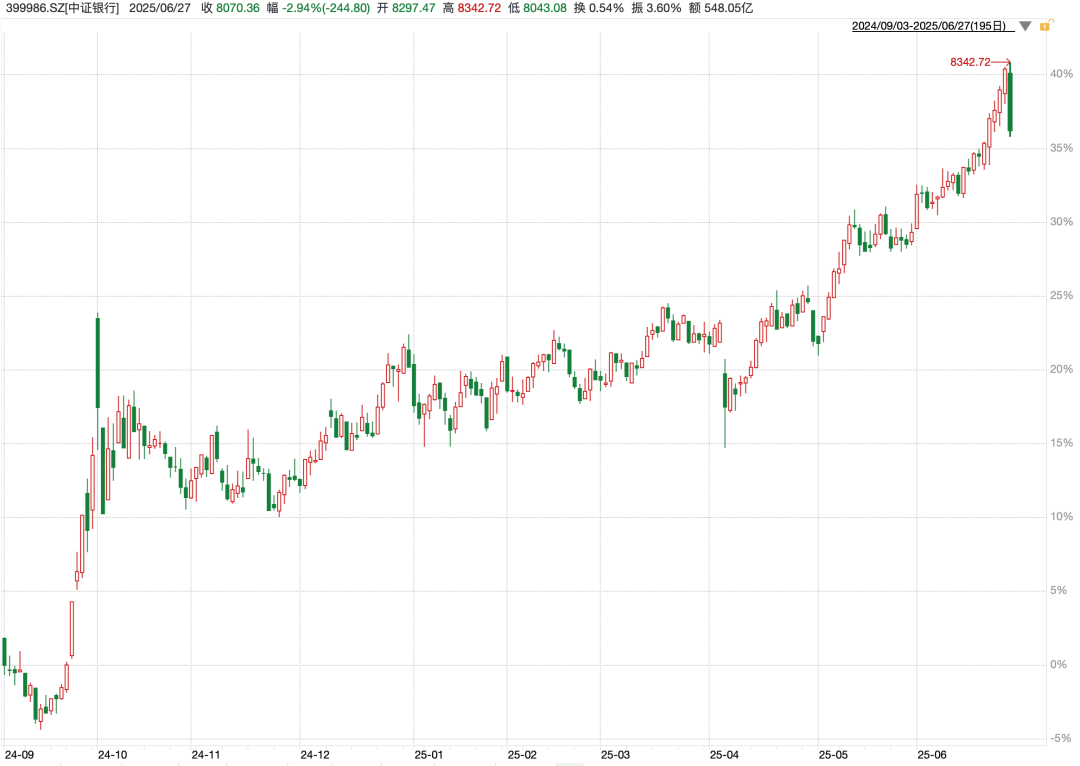
Task: Click the 24-09 x-axis month label
Action: [x=19, y=755]
